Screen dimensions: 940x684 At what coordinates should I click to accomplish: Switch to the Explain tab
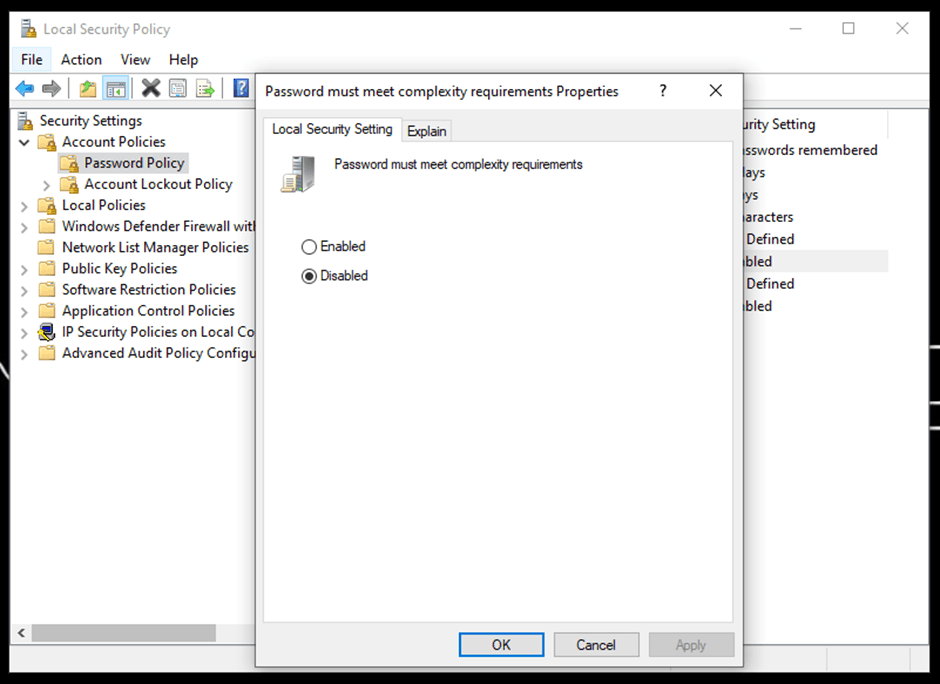click(x=427, y=130)
